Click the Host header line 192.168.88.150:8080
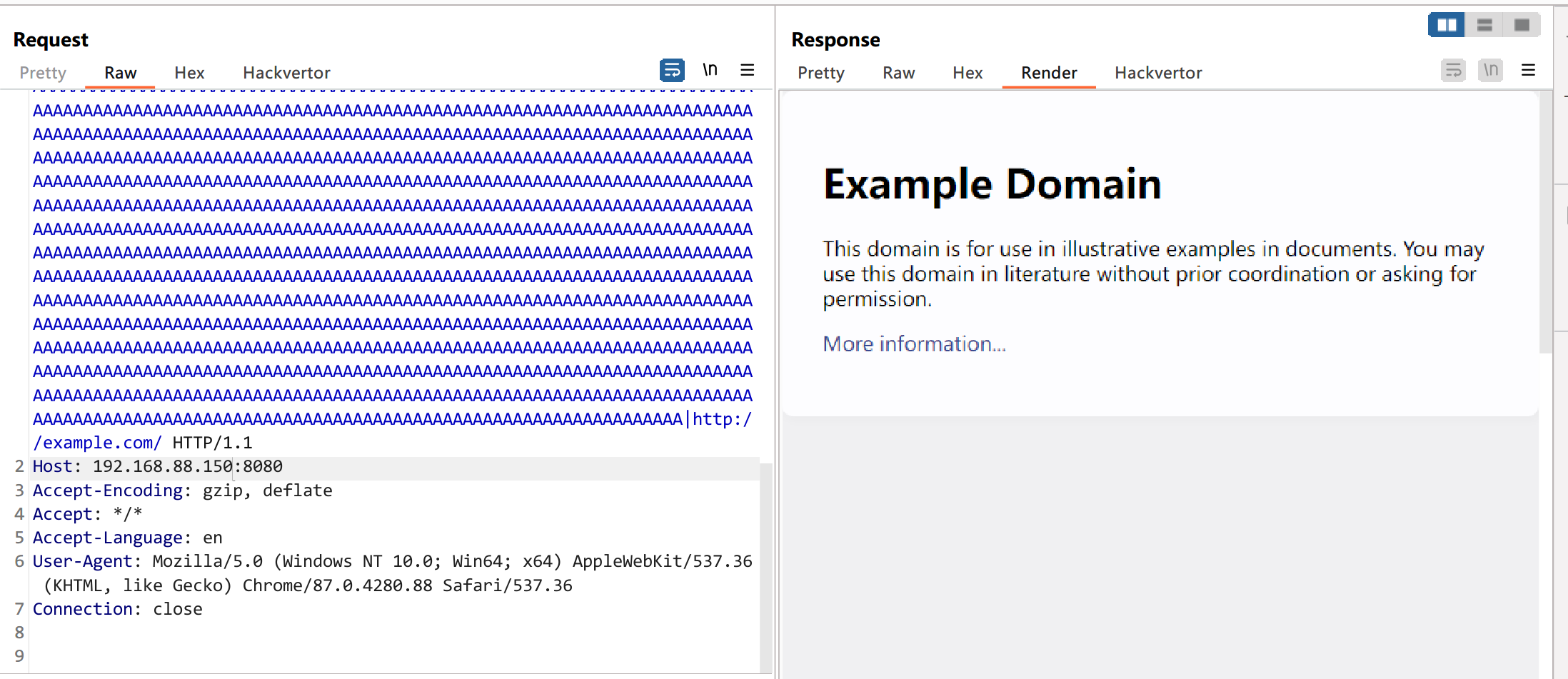 [x=158, y=467]
